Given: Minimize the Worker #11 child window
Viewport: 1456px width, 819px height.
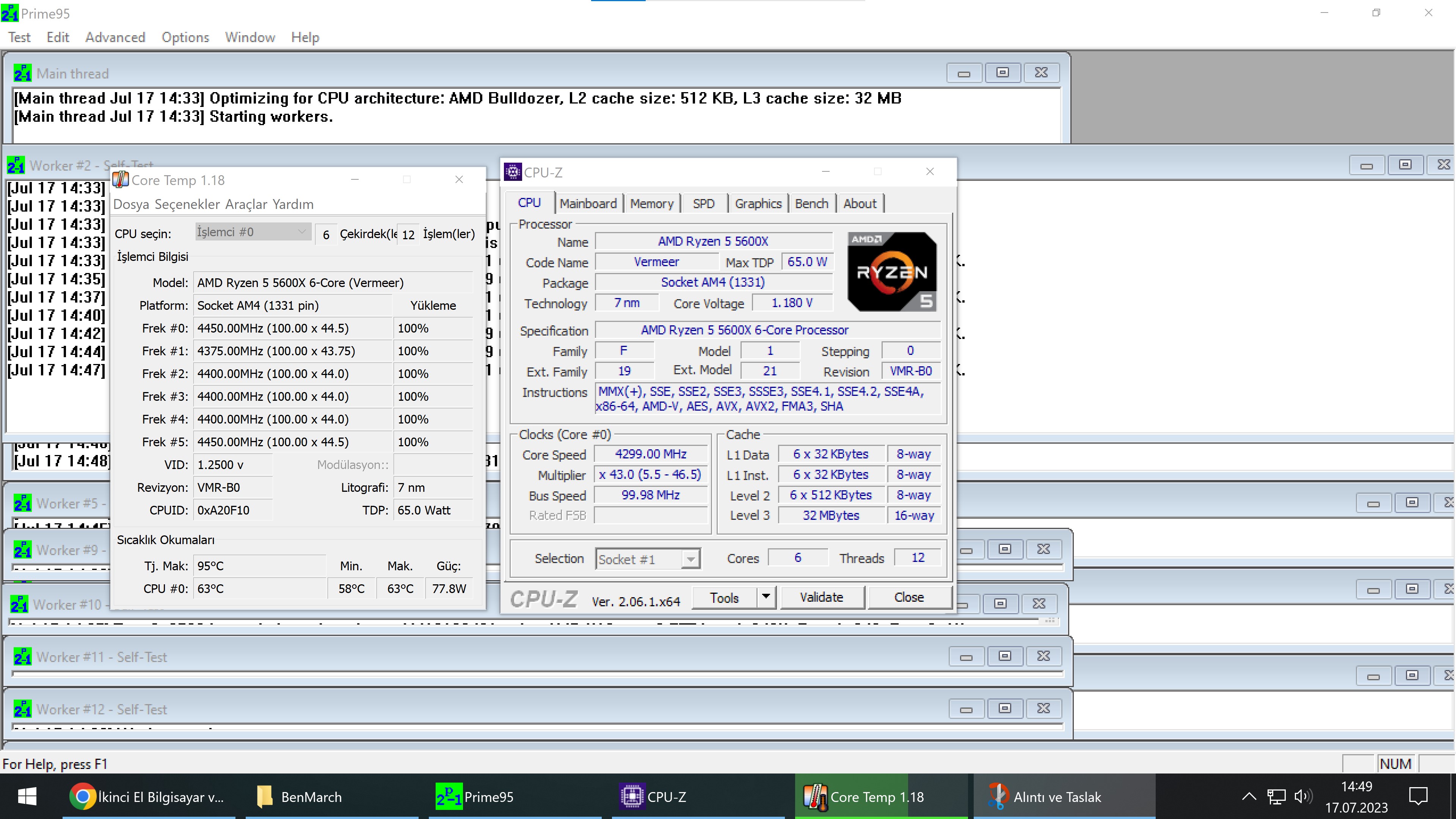Looking at the screenshot, I should click(966, 657).
